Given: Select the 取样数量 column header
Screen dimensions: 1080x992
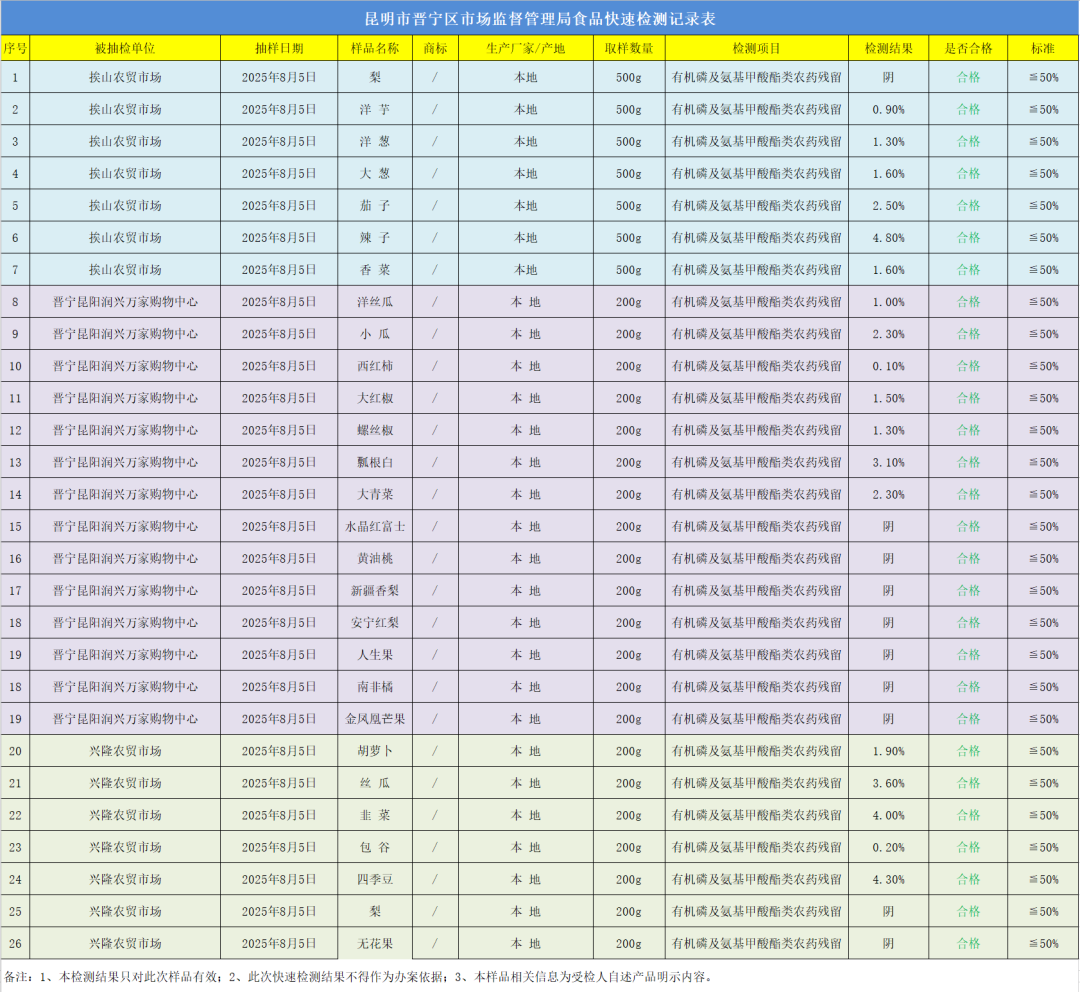Looking at the screenshot, I should click(629, 48).
